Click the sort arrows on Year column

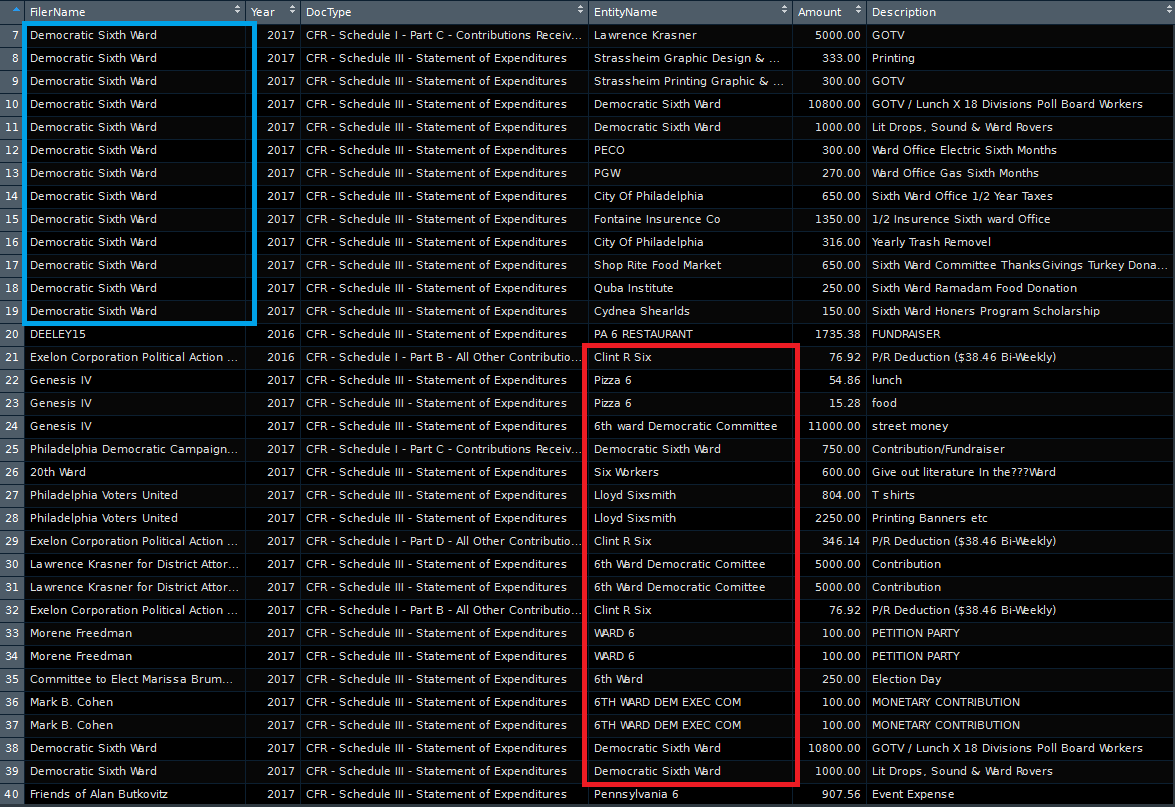291,12
